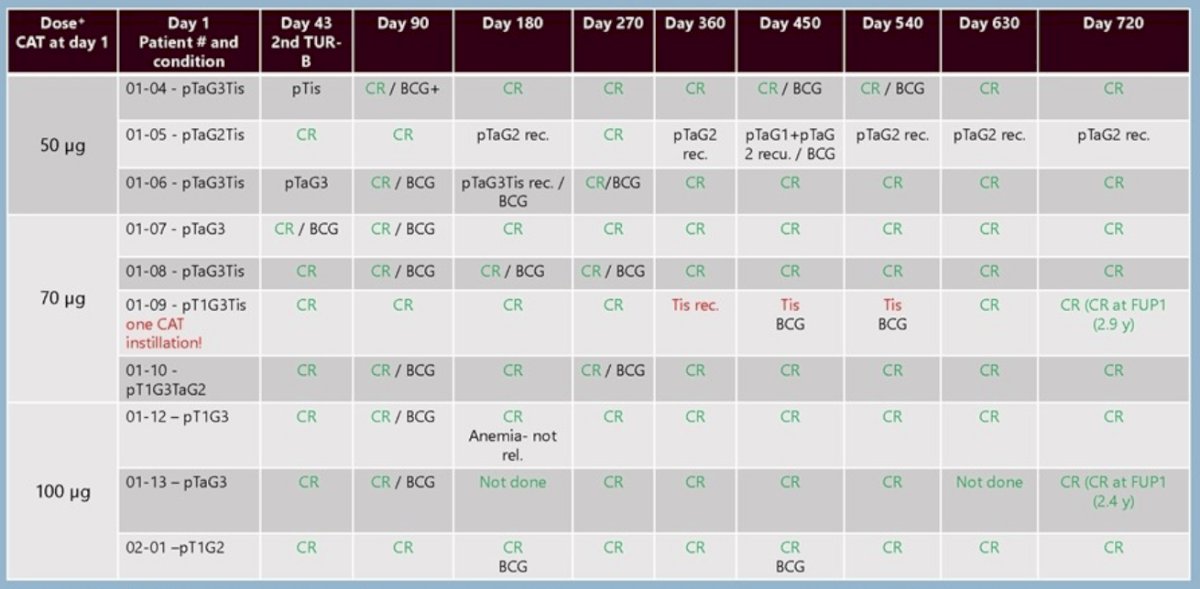Select 'Anemia- not rel.' cell
The width and height of the screenshot is (1200, 589).
pyautogui.click(x=513, y=436)
